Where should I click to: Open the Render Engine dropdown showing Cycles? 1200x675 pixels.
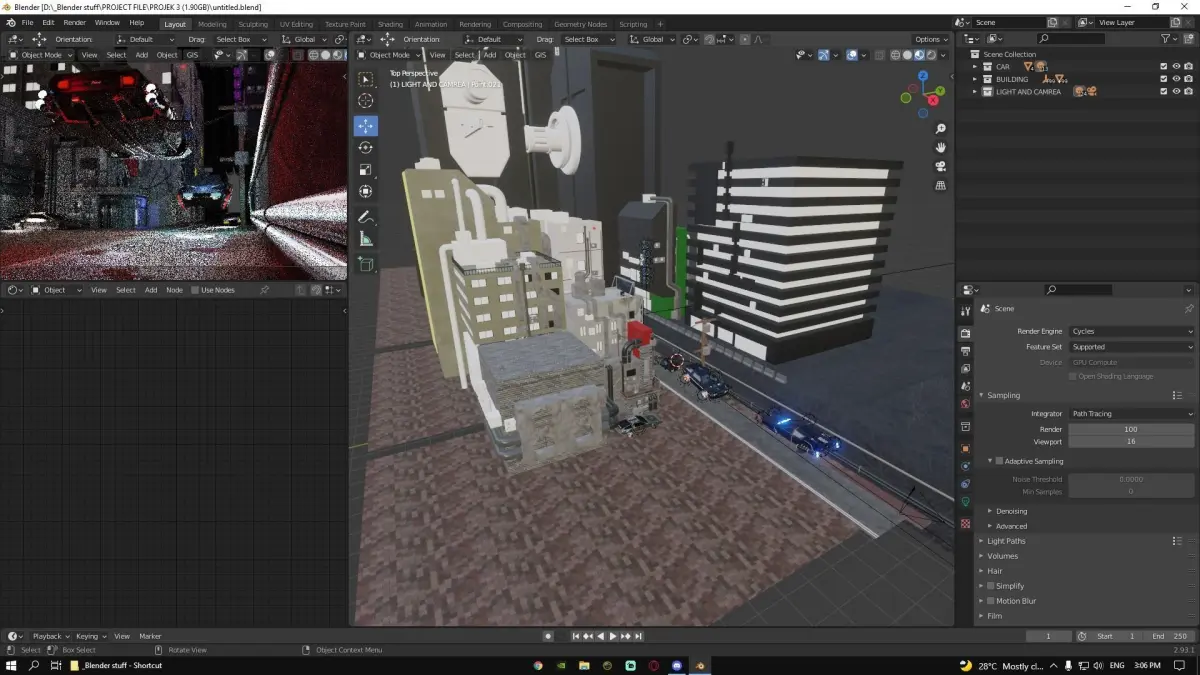point(1131,331)
